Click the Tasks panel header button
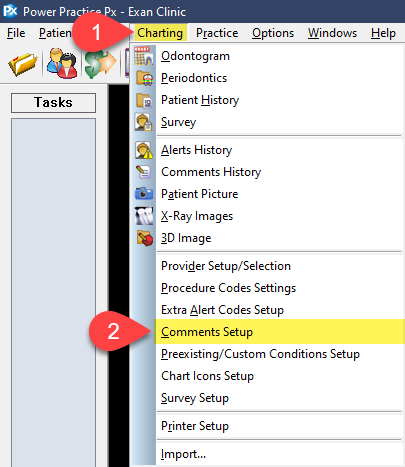This screenshot has width=405, height=467. coord(53,103)
